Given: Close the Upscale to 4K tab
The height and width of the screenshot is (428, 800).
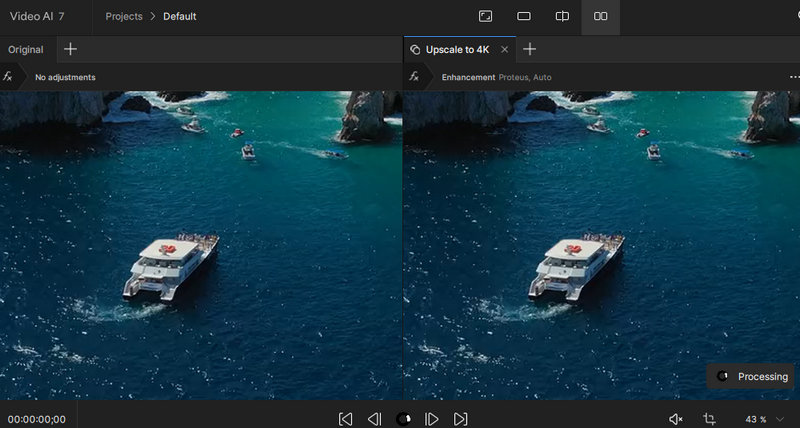Looking at the screenshot, I should click(x=505, y=49).
